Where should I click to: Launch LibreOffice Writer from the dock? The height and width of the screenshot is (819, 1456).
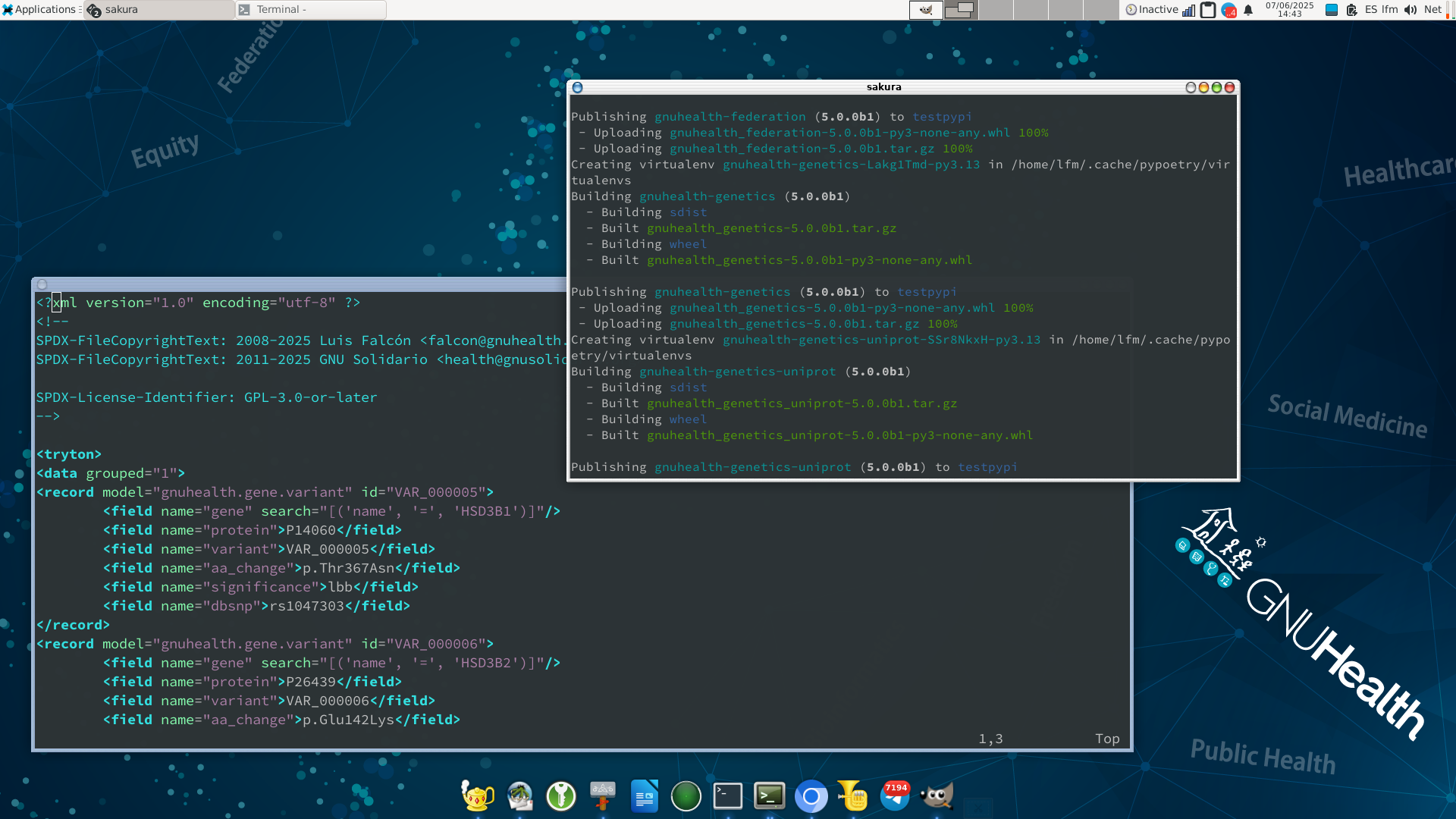[645, 795]
